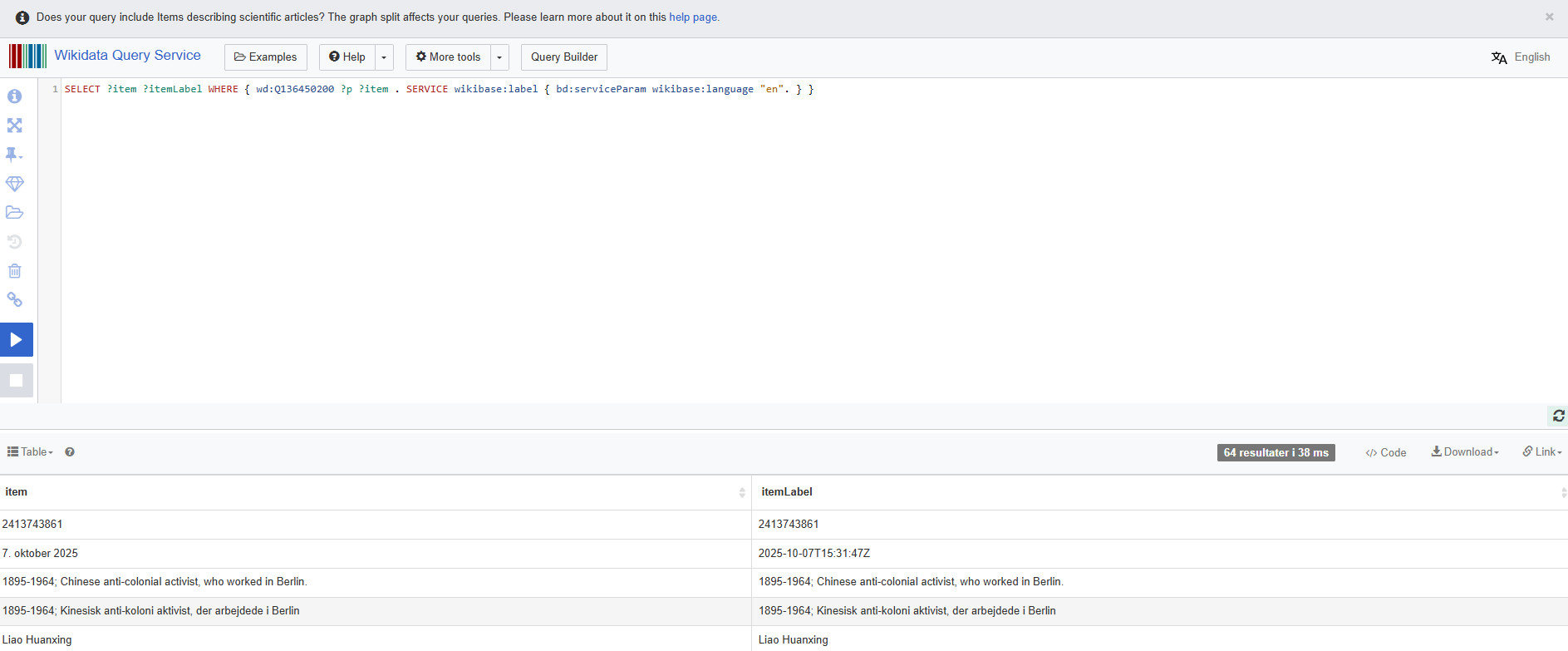The image size is (1568, 651).
Task: Follow the help page link in banner
Action: coord(693,17)
